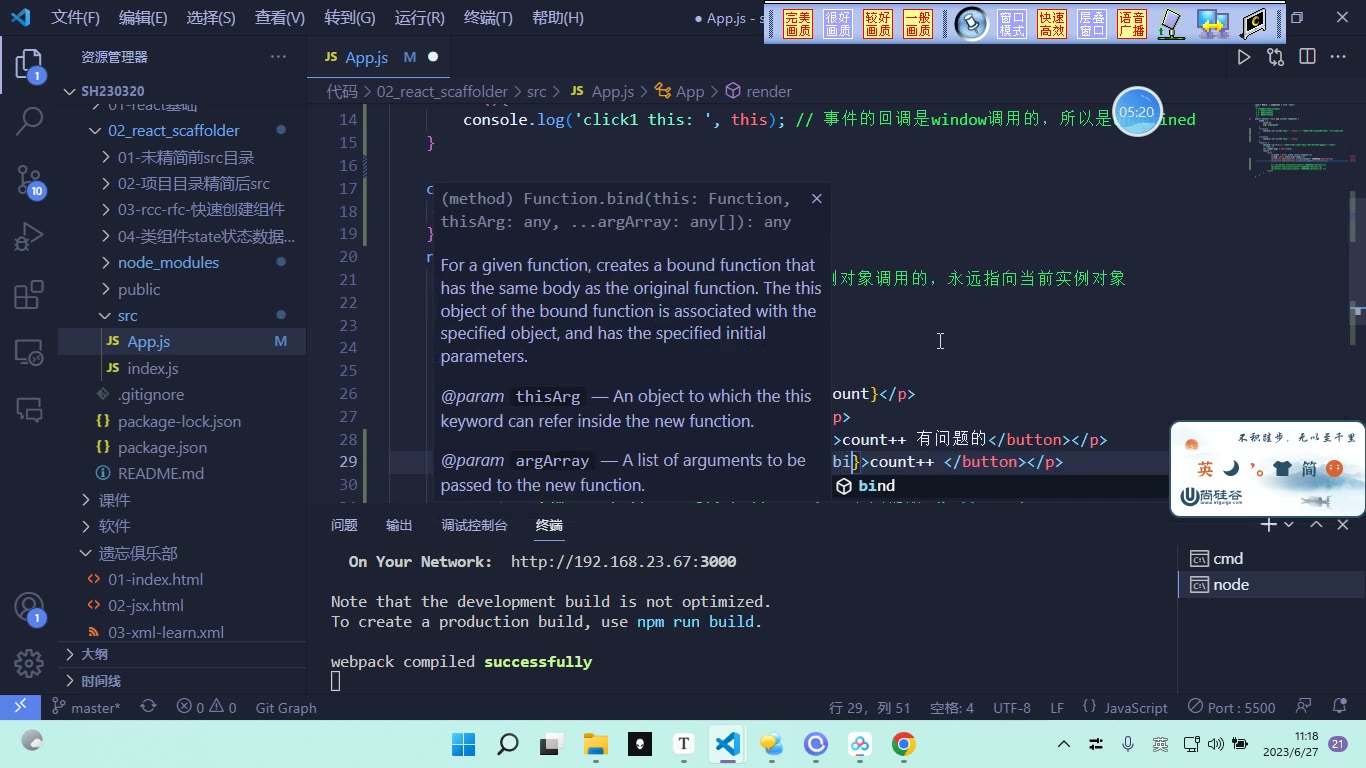Open the Run and Debug view

point(29,238)
